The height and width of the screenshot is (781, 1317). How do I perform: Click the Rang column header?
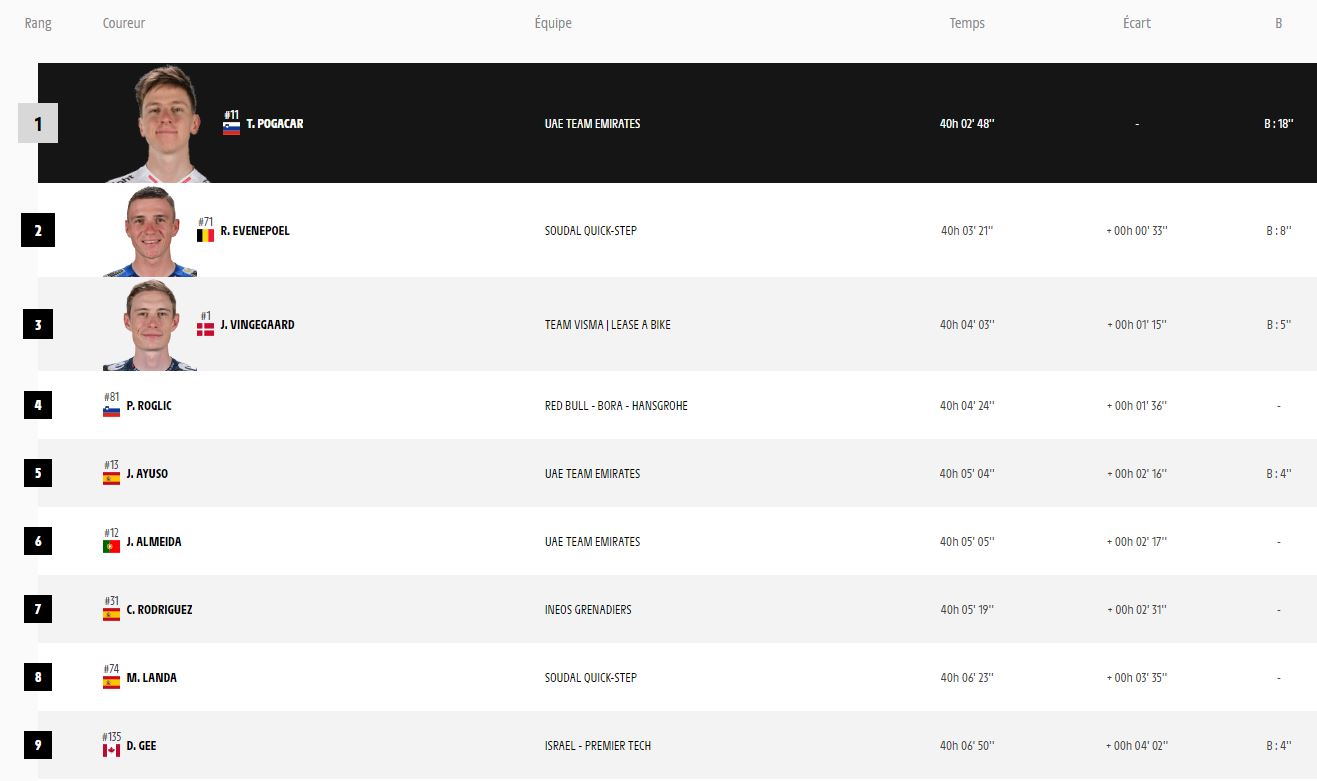(38, 23)
